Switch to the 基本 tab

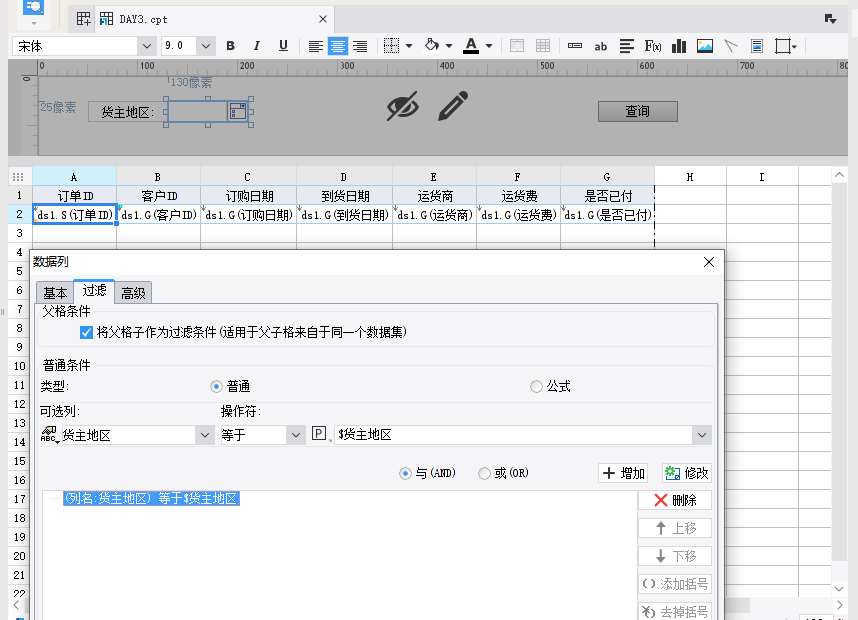(x=55, y=292)
